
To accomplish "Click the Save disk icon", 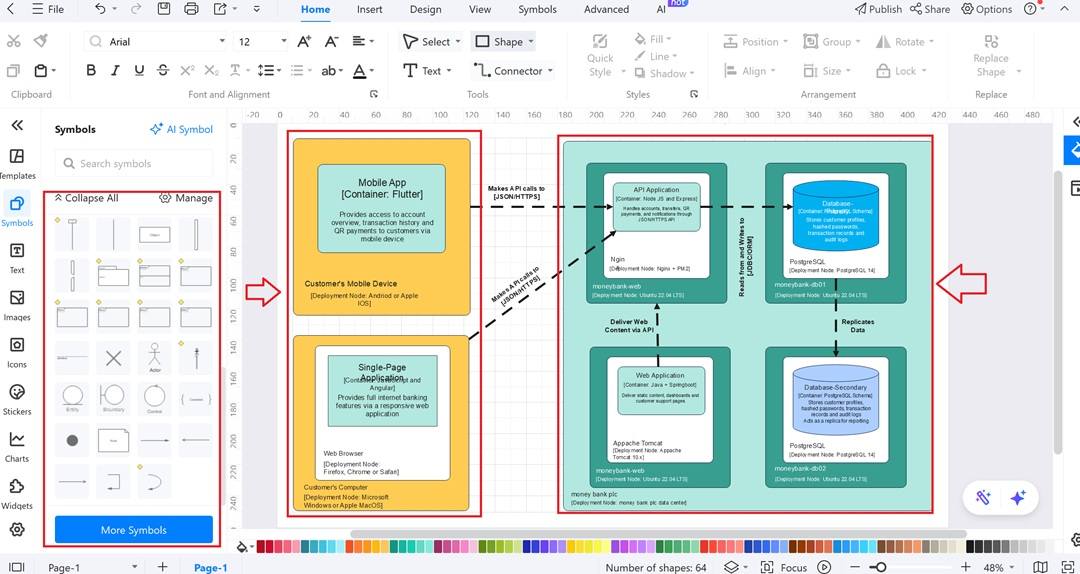I will tap(164, 9).
